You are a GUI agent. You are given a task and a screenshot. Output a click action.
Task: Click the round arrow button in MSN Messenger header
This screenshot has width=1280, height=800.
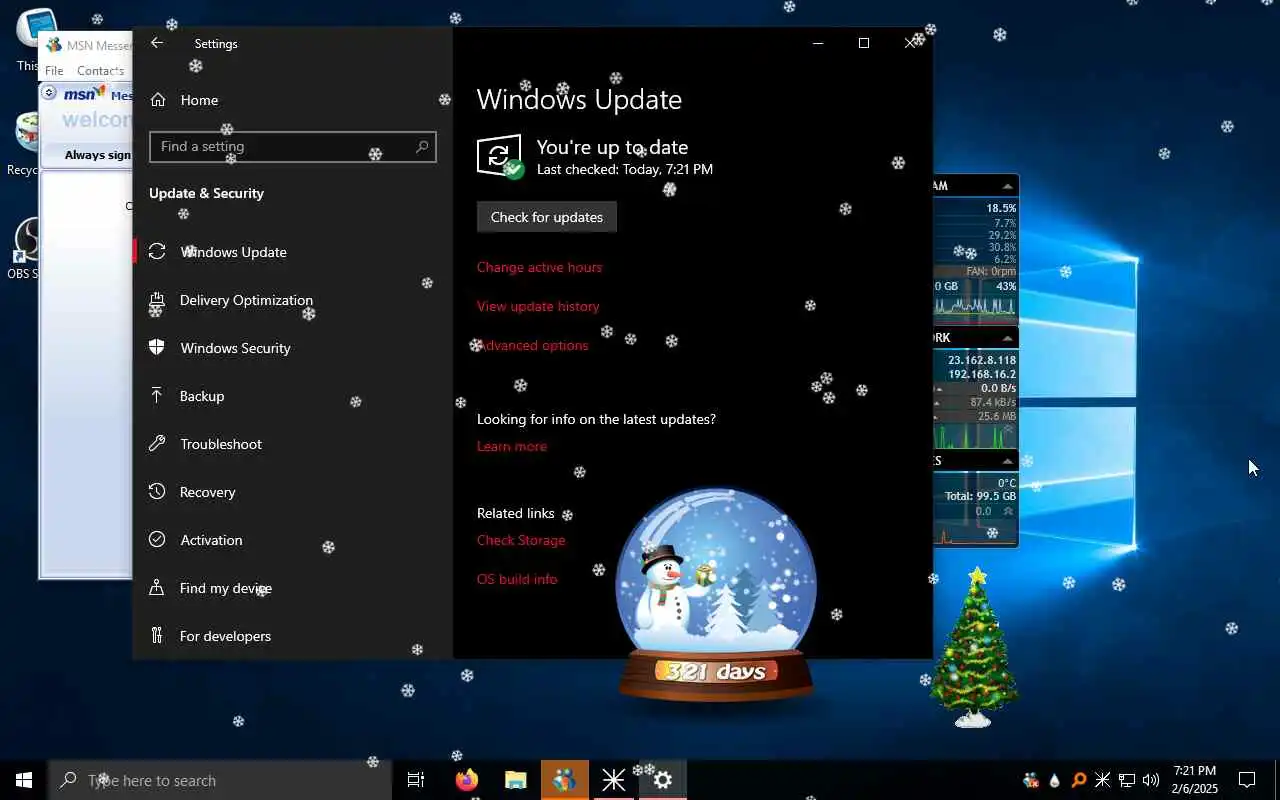(49, 93)
